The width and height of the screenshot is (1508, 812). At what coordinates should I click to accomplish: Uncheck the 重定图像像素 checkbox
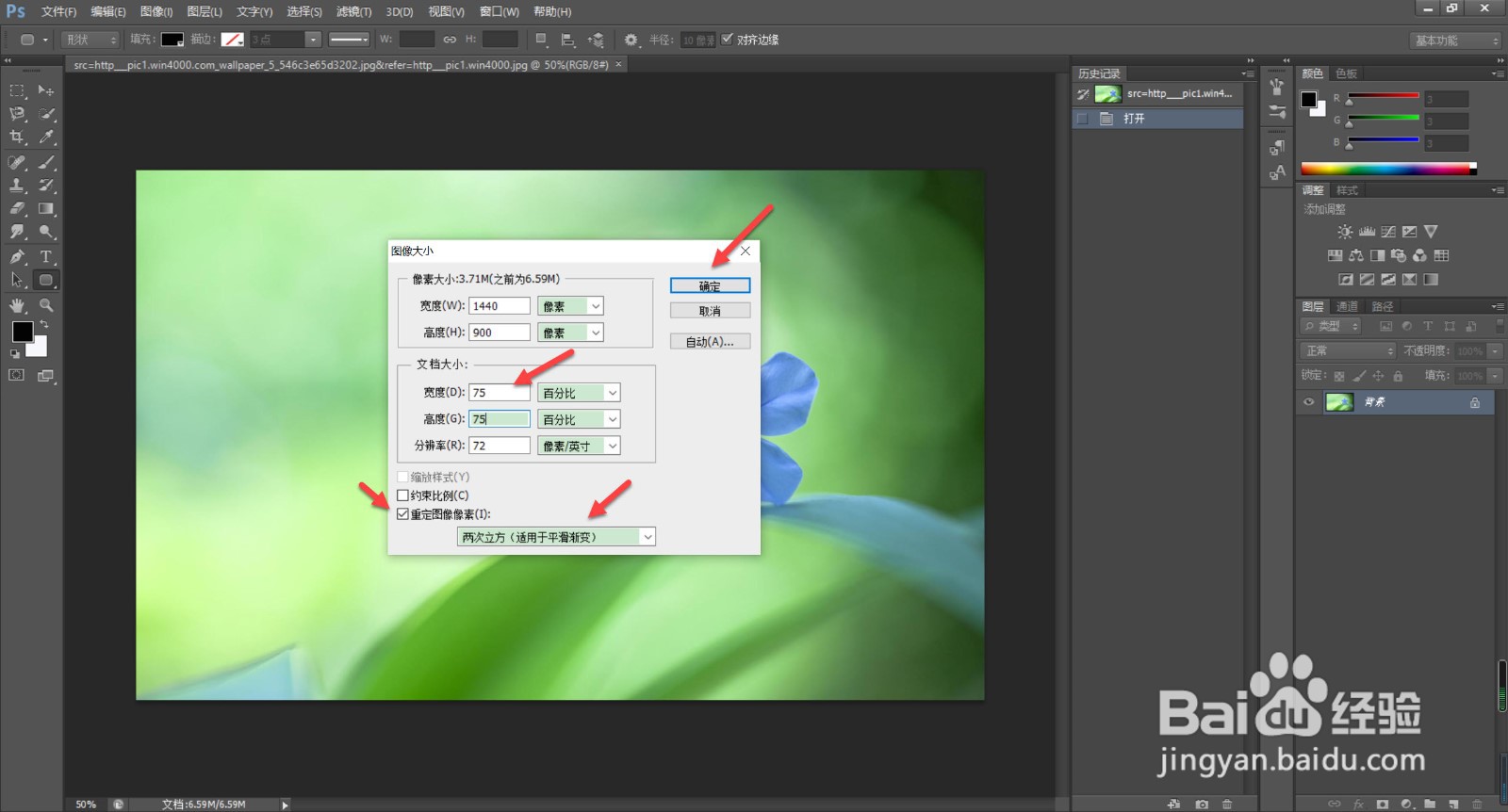click(402, 514)
